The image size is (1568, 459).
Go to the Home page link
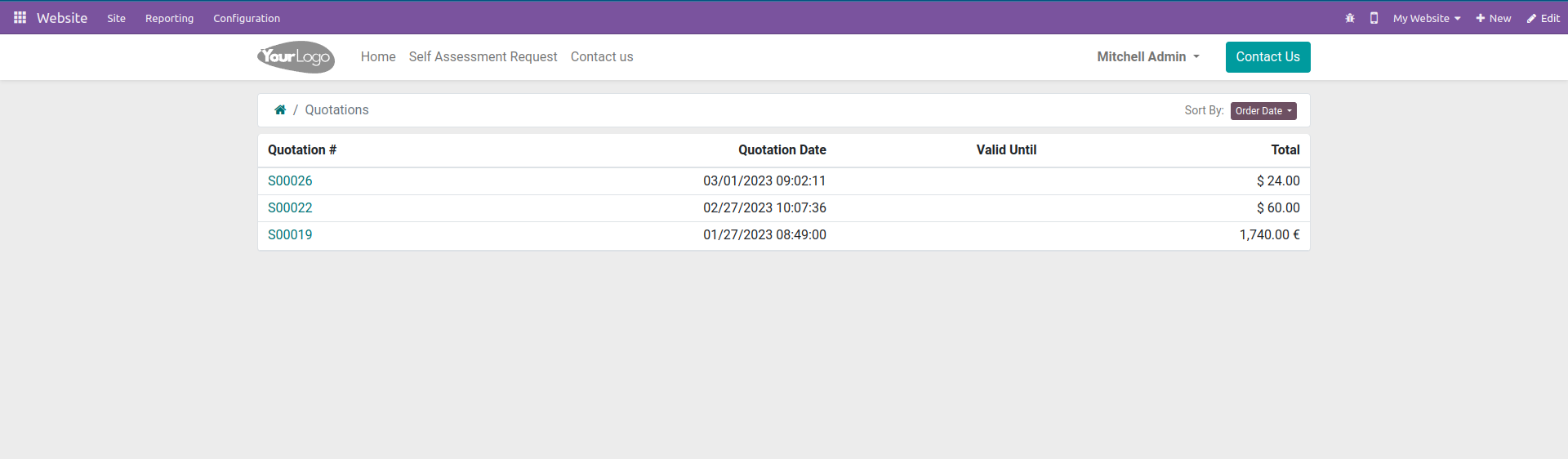(378, 57)
